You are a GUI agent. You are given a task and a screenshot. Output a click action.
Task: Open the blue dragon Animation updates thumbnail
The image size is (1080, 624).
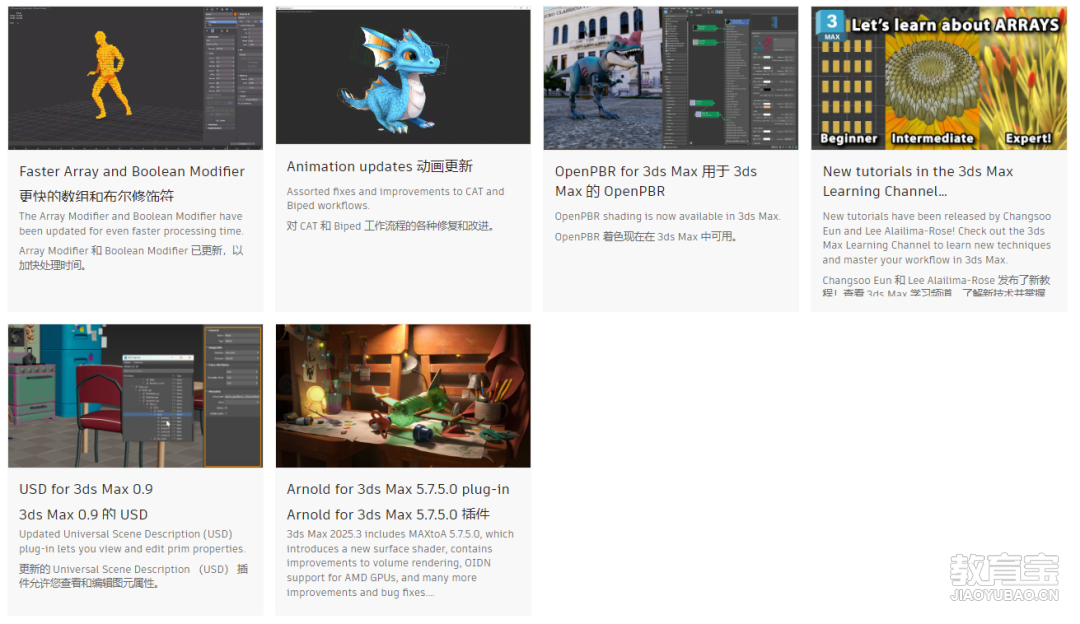point(403,76)
